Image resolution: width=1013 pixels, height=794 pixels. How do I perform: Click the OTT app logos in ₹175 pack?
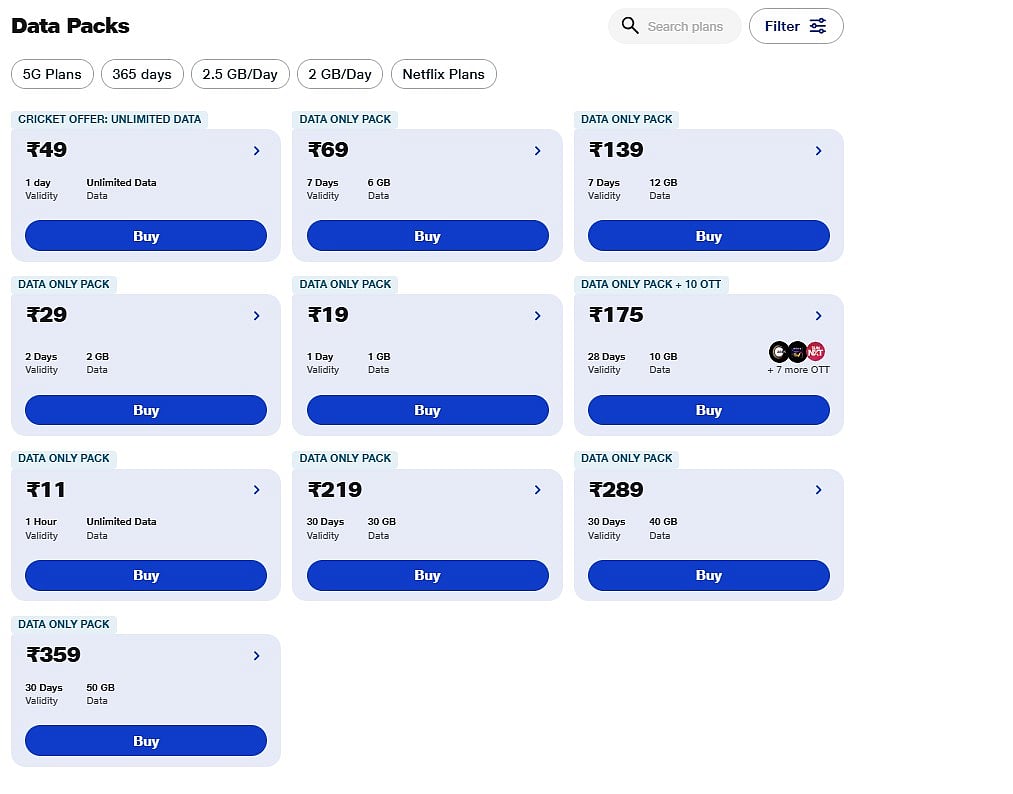(797, 352)
